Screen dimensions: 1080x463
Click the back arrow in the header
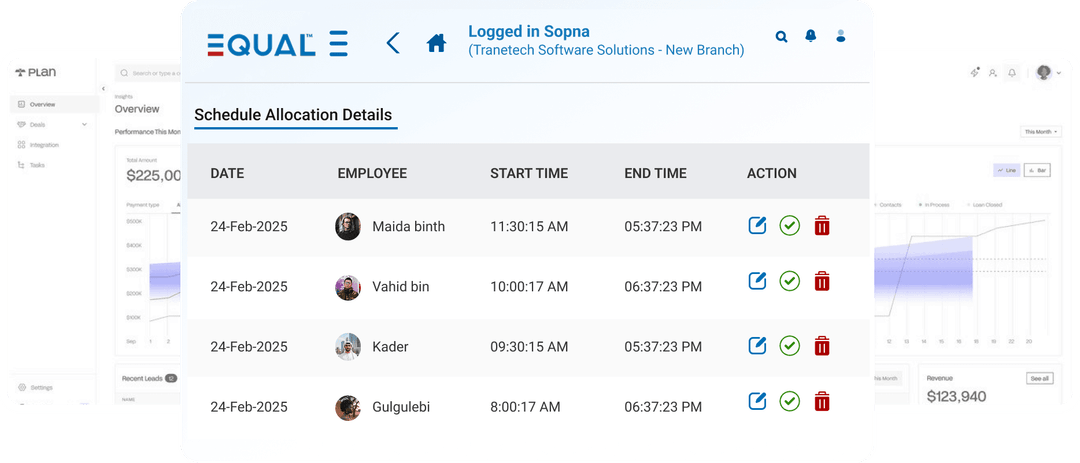point(393,43)
